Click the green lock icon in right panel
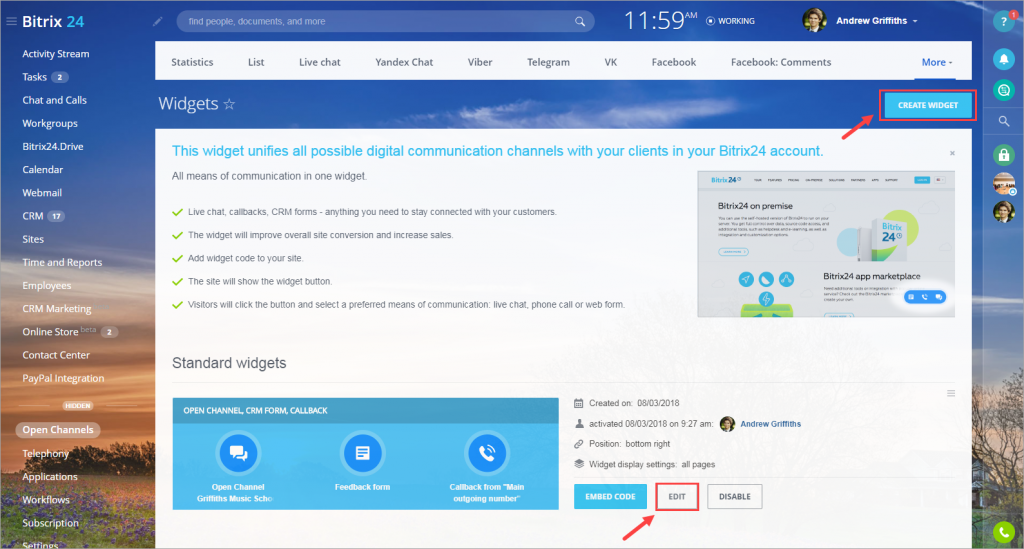The width and height of the screenshot is (1024, 549). coord(1004,155)
